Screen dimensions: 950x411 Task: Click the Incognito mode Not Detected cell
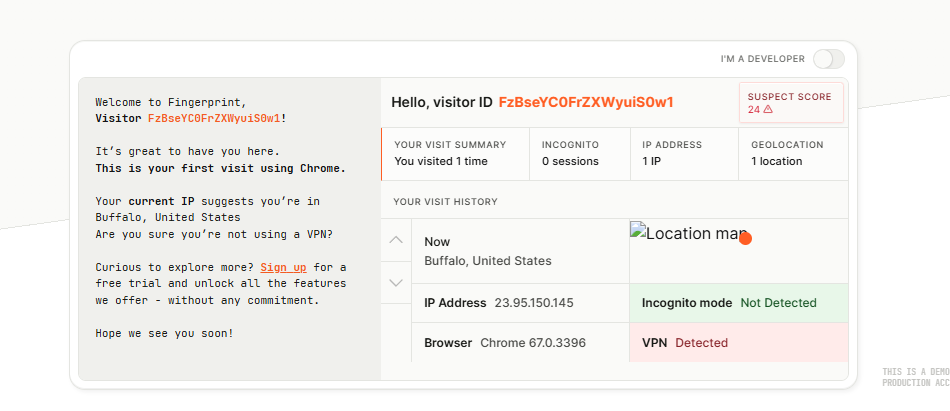pos(739,303)
